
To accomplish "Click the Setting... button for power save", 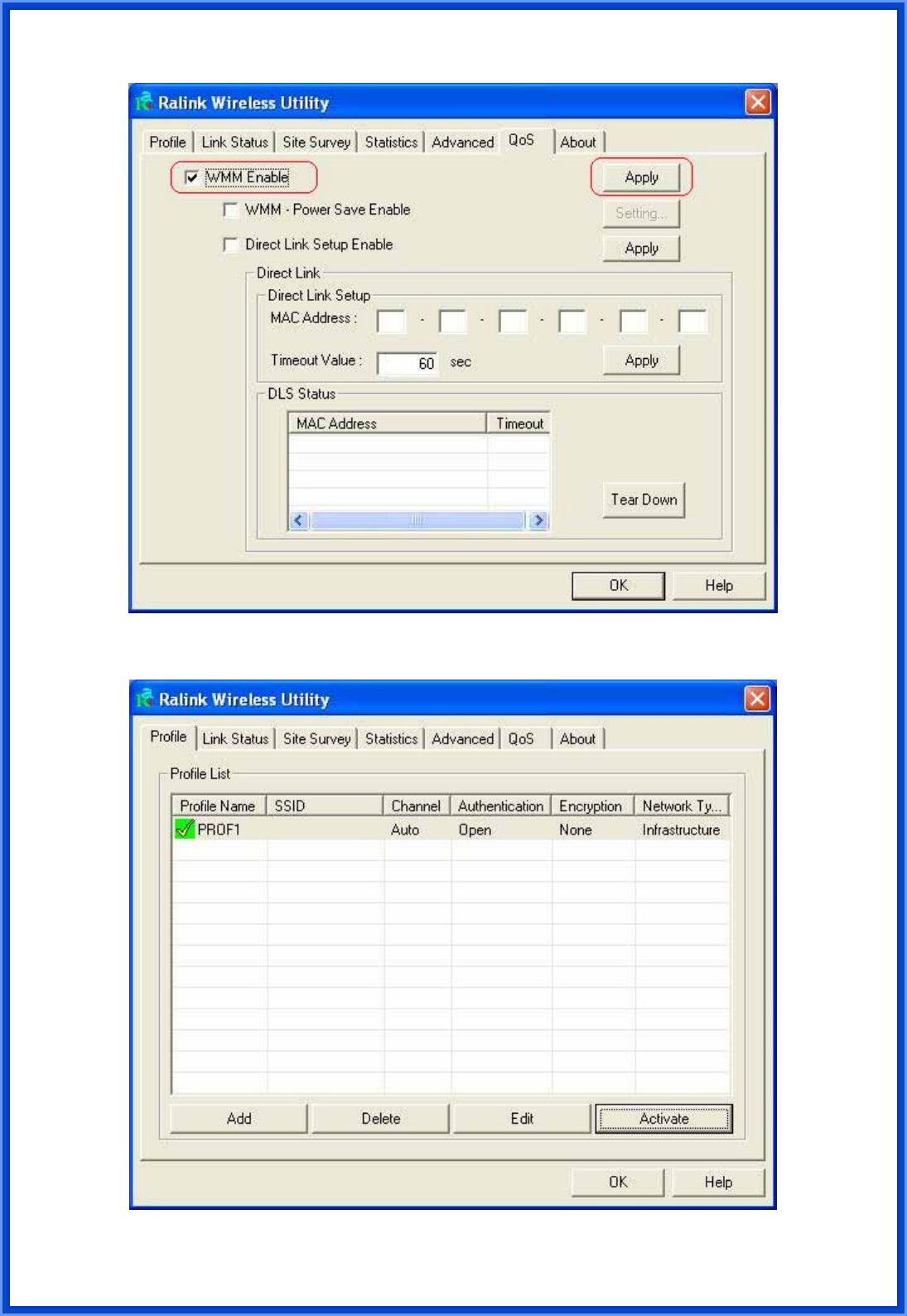I will [x=641, y=213].
